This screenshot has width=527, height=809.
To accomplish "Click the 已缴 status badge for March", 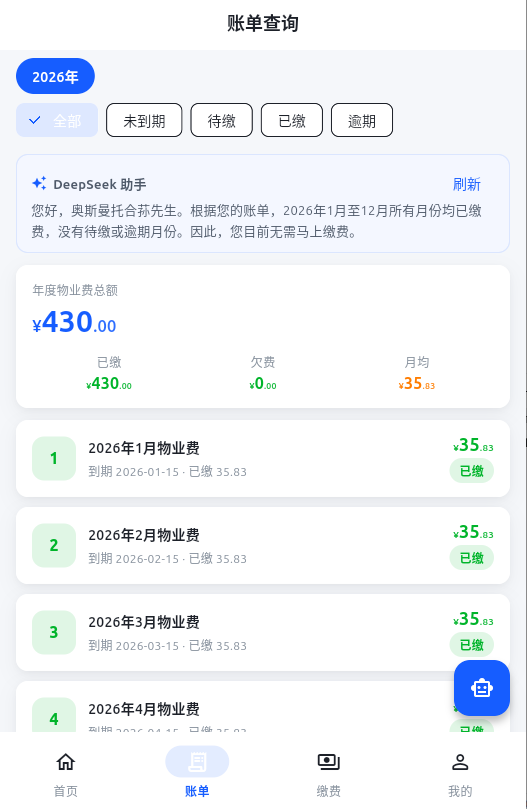I will click(x=472, y=645).
